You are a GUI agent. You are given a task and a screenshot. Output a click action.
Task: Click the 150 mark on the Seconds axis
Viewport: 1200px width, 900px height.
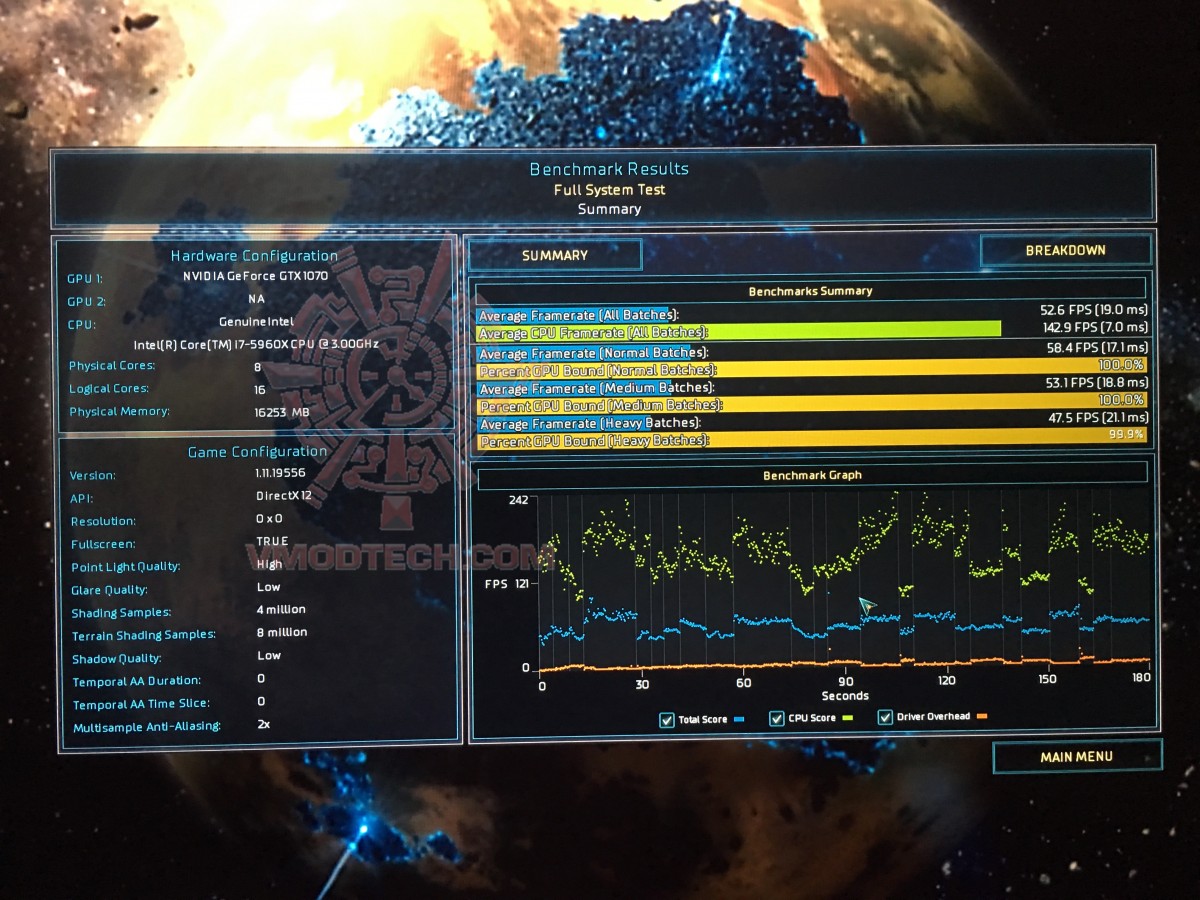(1047, 679)
